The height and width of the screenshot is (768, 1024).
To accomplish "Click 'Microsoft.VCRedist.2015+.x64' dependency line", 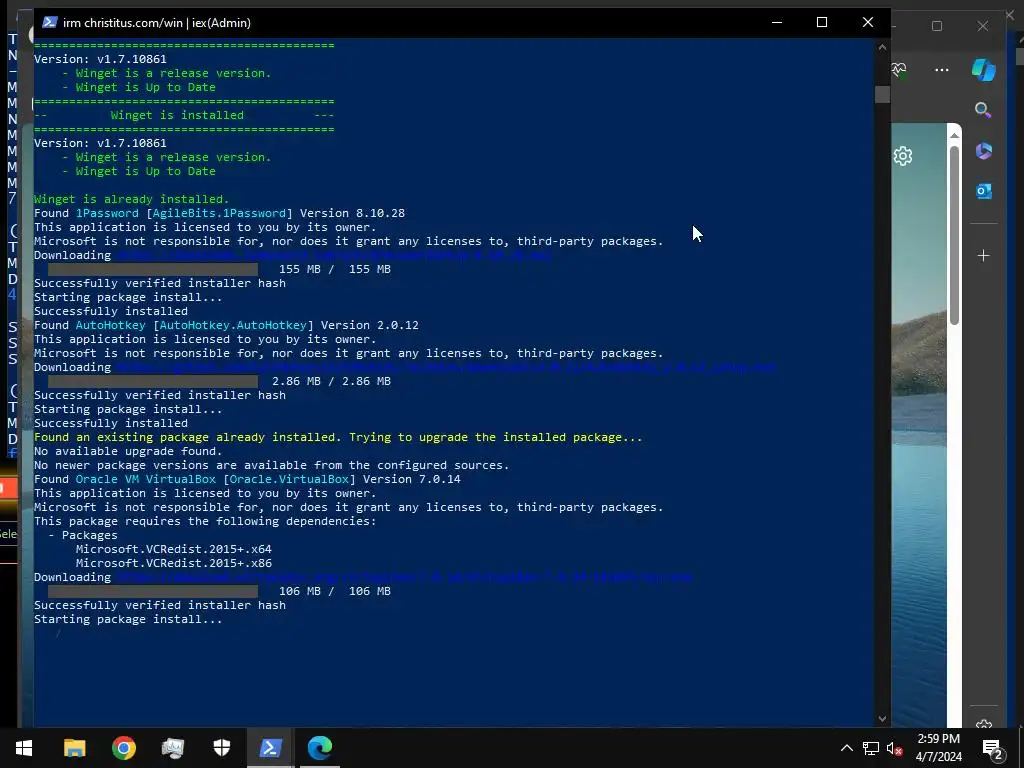I will click(x=174, y=549).
